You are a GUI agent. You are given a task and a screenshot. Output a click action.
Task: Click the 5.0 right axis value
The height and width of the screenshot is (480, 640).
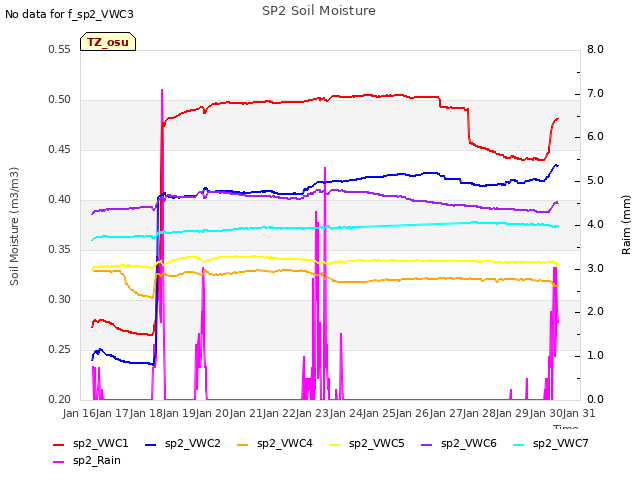(595, 181)
